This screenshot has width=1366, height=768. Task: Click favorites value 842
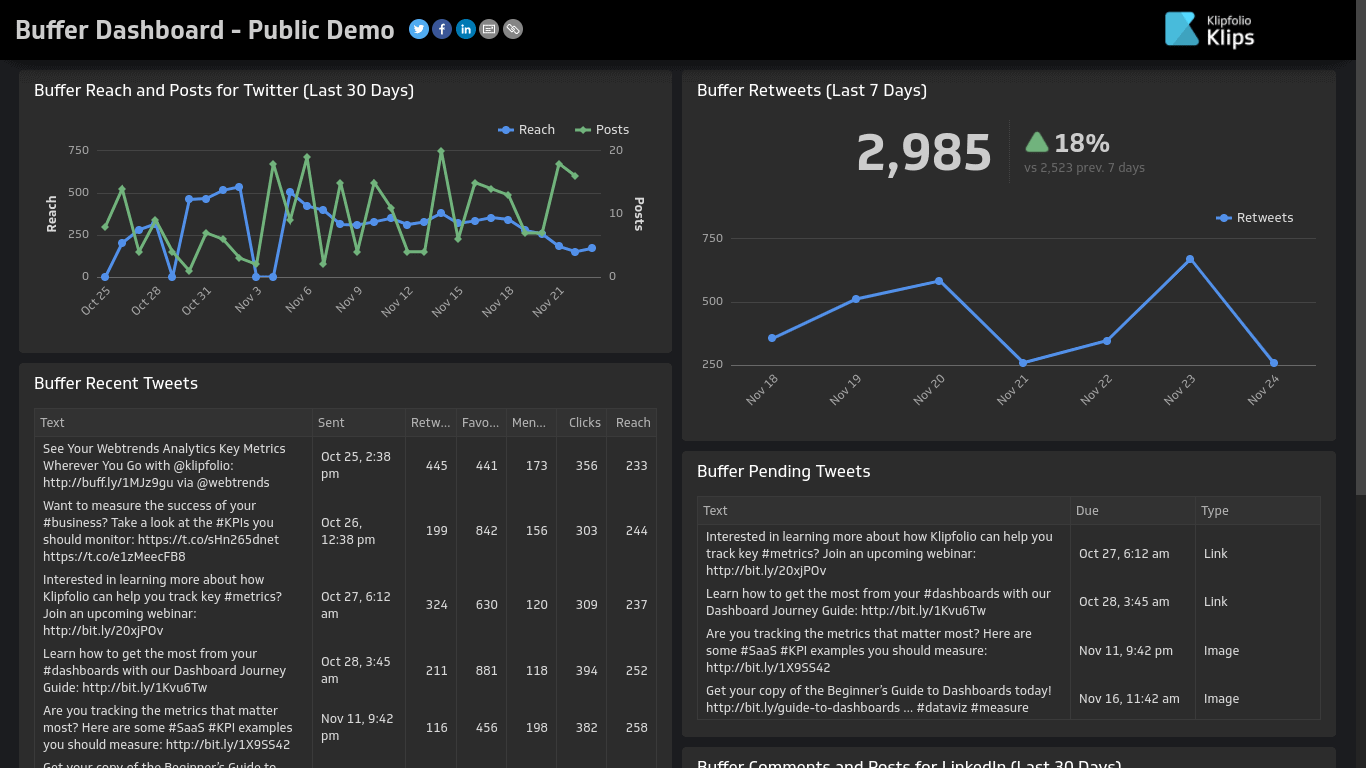pyautogui.click(x=487, y=531)
